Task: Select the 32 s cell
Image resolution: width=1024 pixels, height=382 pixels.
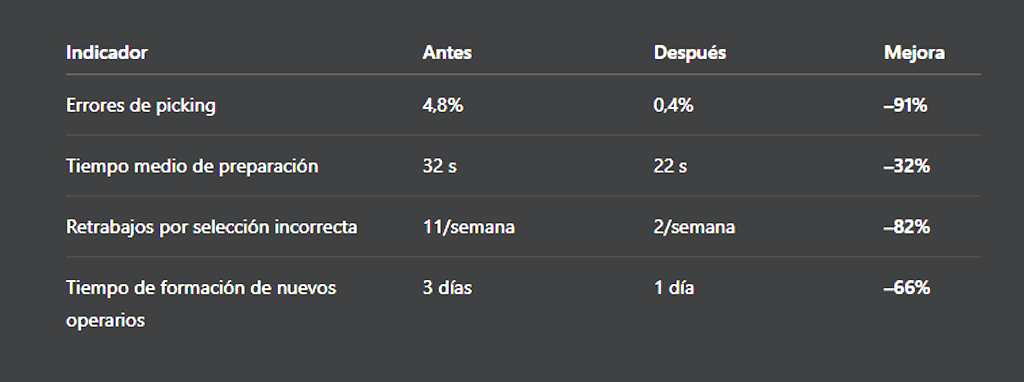Action: point(440,167)
